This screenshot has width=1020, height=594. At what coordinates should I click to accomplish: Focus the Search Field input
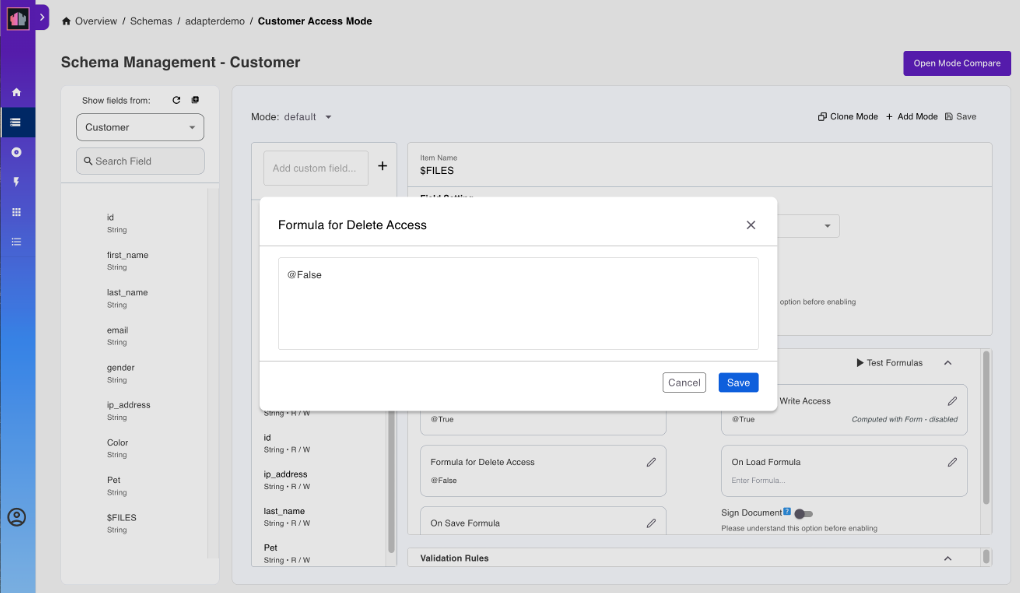(140, 161)
